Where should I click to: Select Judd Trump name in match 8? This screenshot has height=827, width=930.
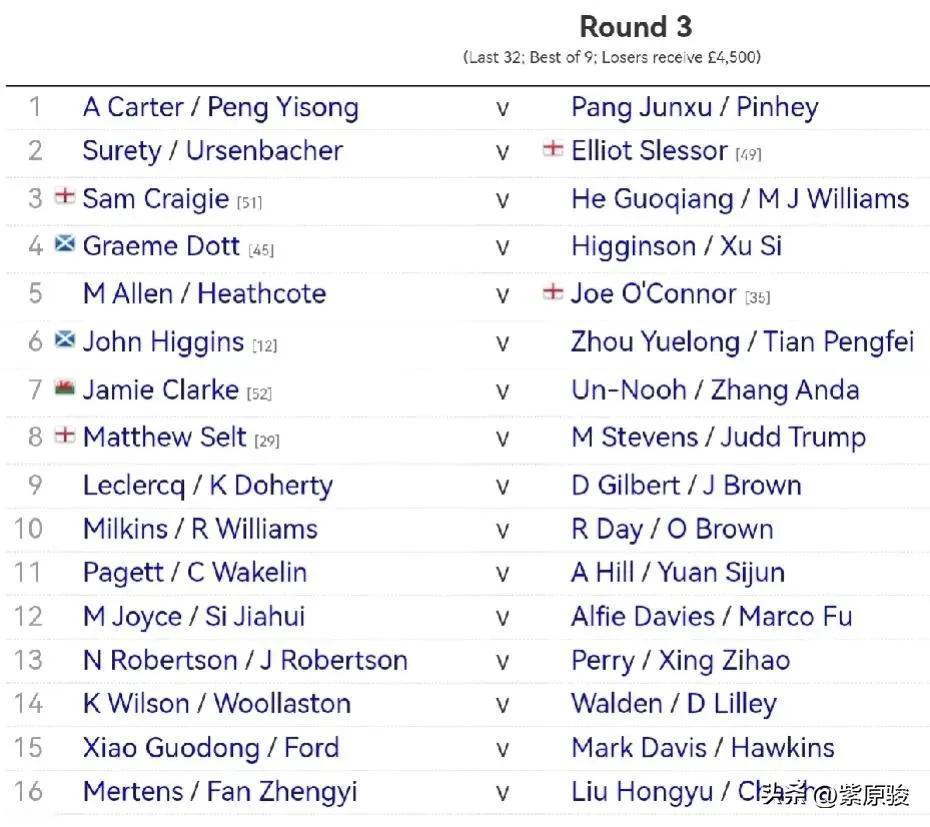click(793, 438)
